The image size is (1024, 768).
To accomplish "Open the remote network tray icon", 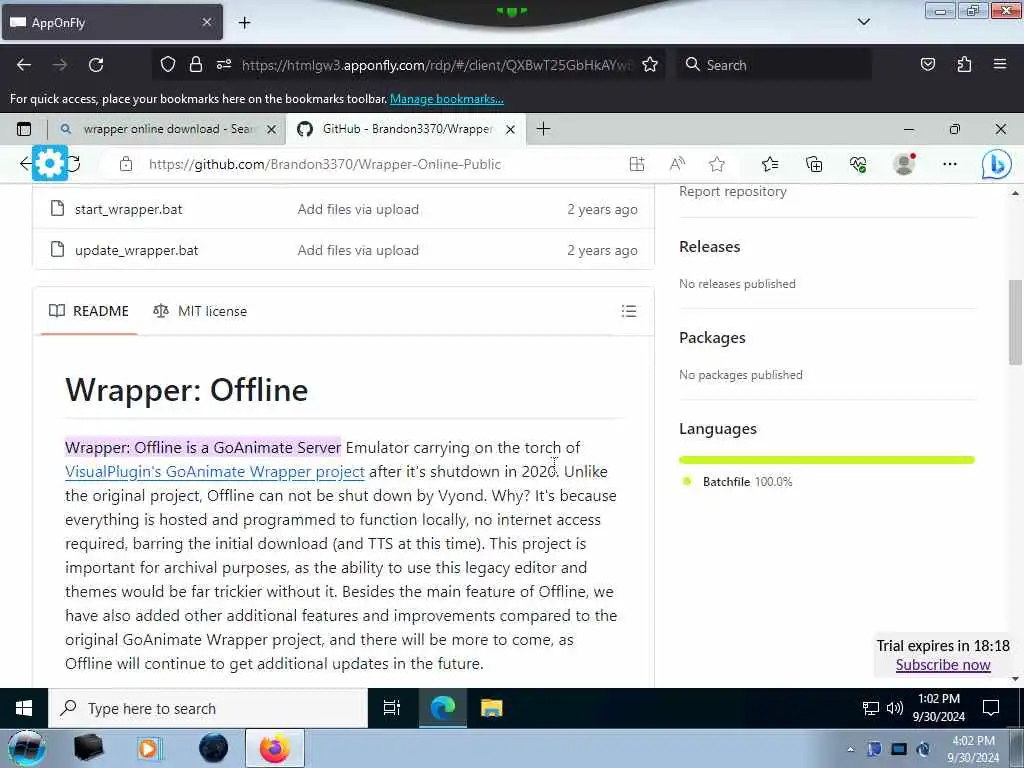I will tap(871, 709).
